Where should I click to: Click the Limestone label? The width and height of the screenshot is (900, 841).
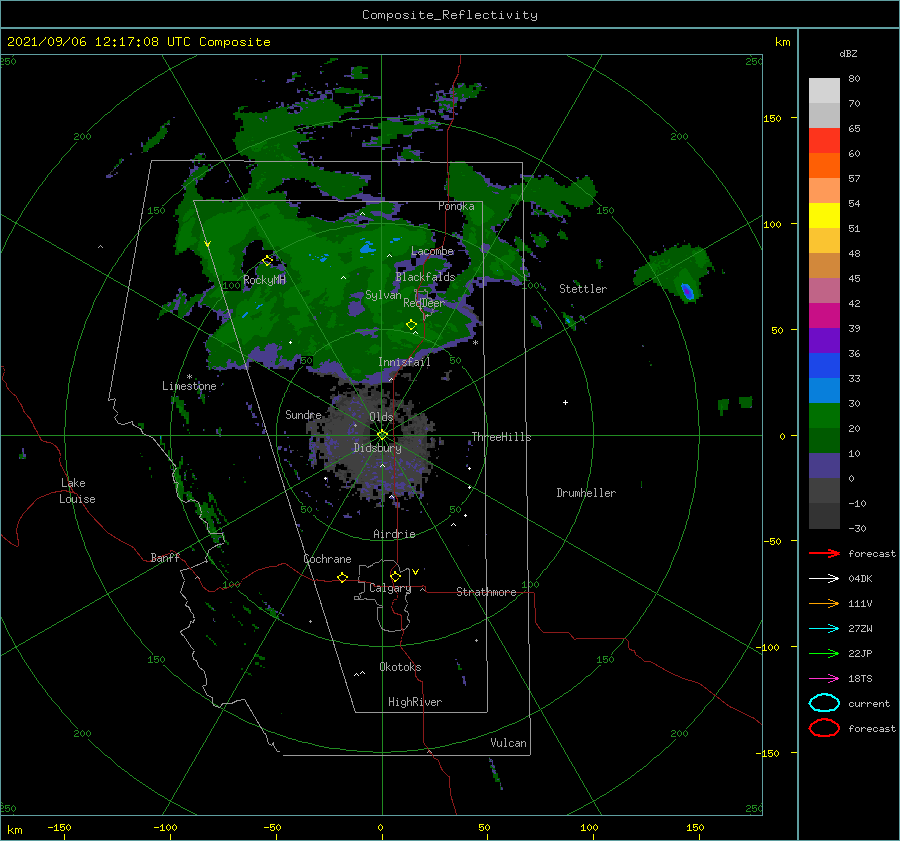pyautogui.click(x=189, y=386)
